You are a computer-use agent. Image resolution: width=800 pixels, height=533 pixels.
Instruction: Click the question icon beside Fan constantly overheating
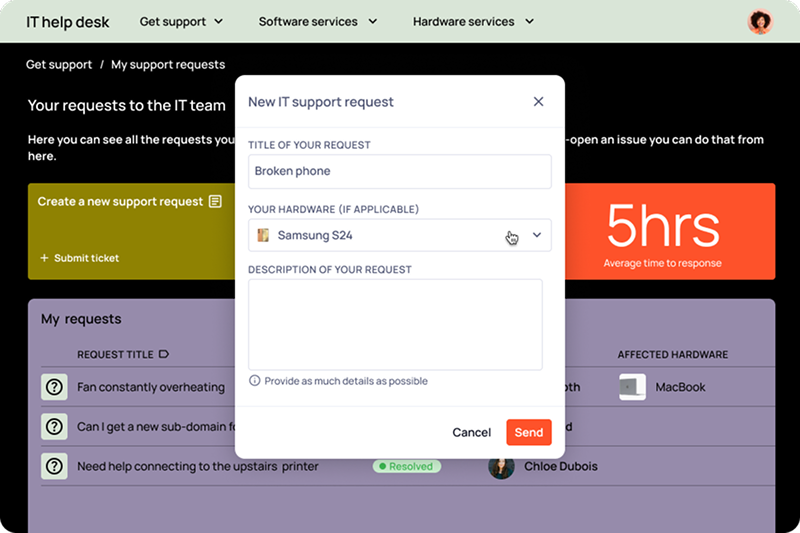pos(54,387)
